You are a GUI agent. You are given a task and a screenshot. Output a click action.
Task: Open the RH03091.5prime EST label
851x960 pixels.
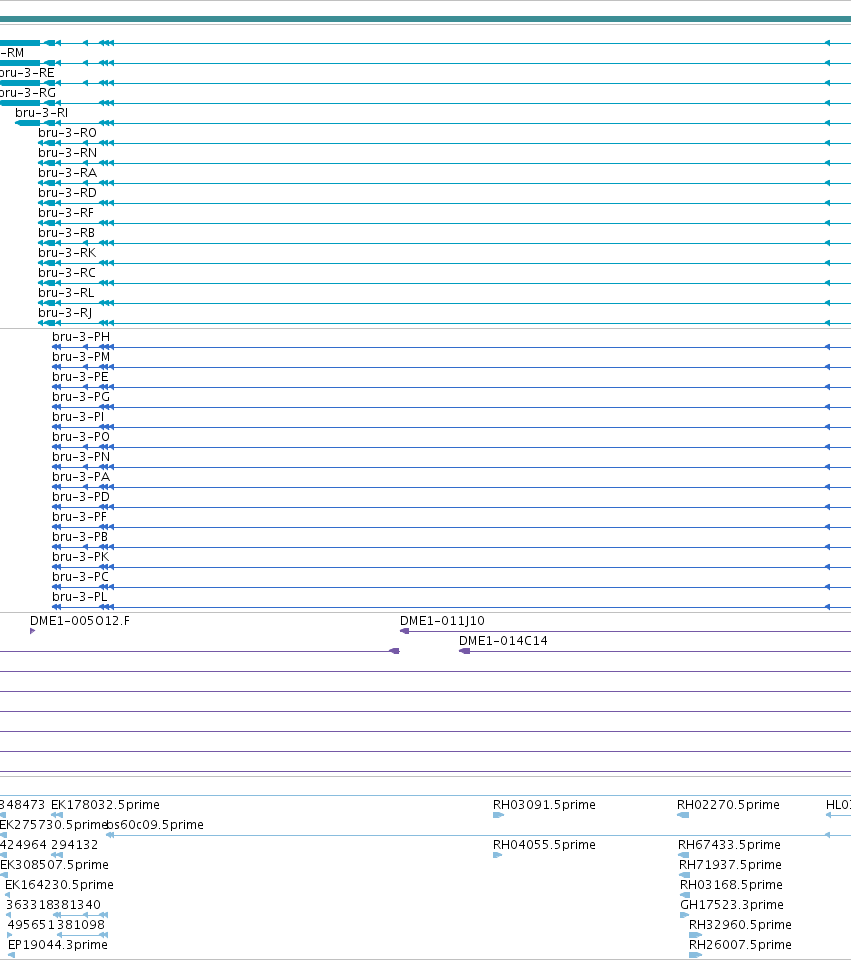544,804
